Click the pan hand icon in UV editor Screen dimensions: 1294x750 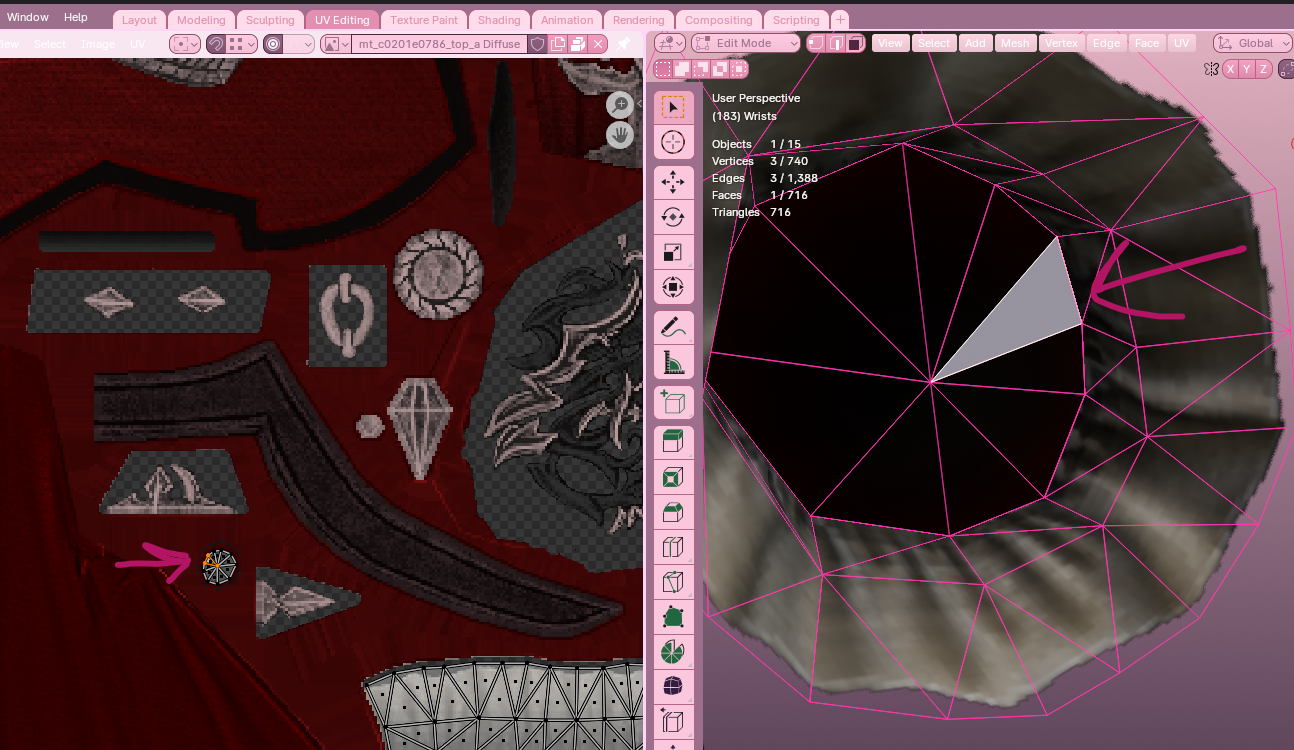click(620, 134)
